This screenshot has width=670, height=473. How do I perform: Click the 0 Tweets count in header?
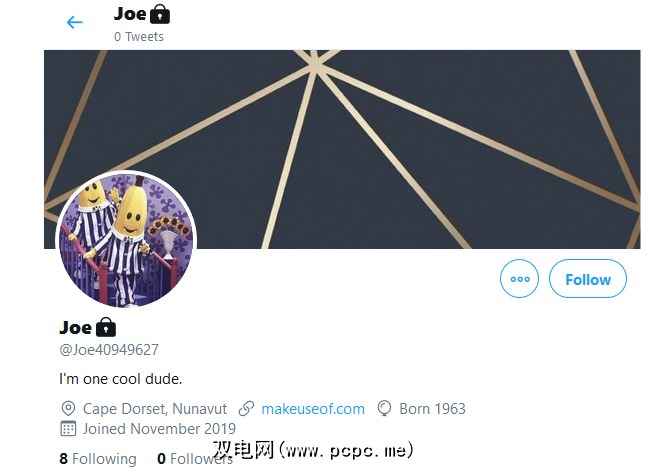coord(139,37)
